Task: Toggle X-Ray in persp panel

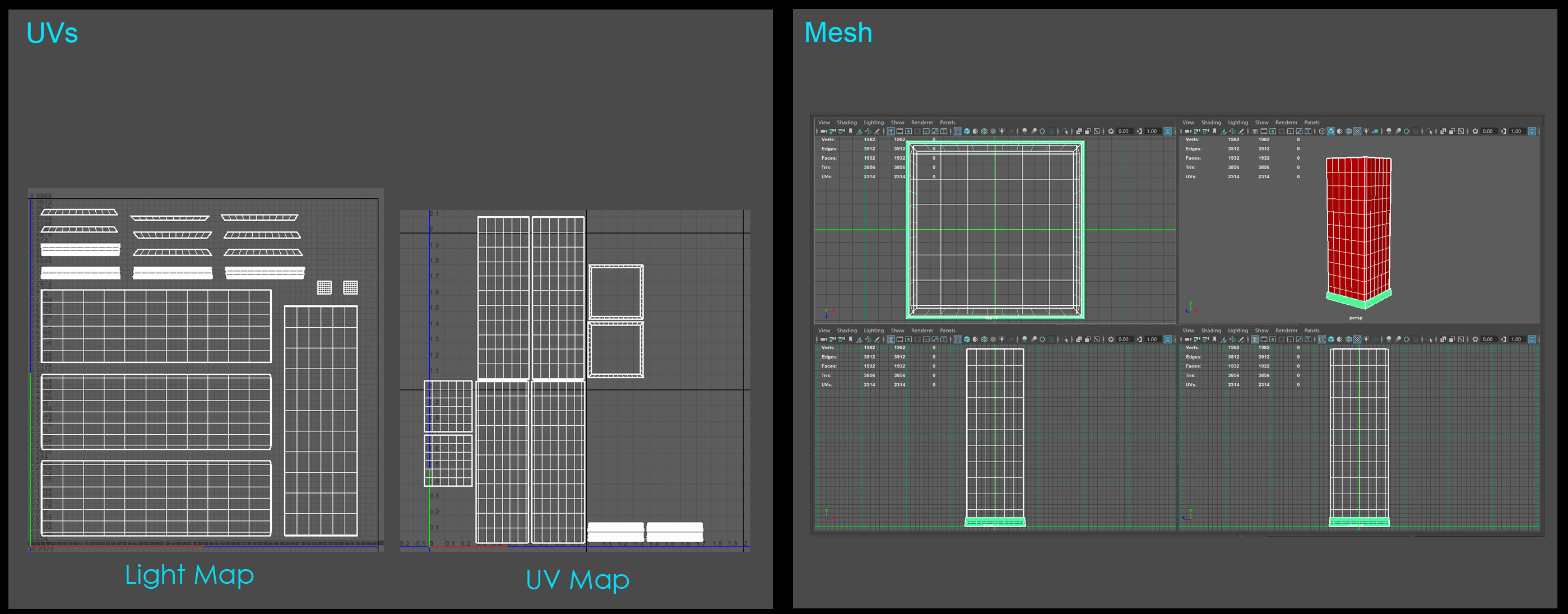Action: (x=1443, y=132)
